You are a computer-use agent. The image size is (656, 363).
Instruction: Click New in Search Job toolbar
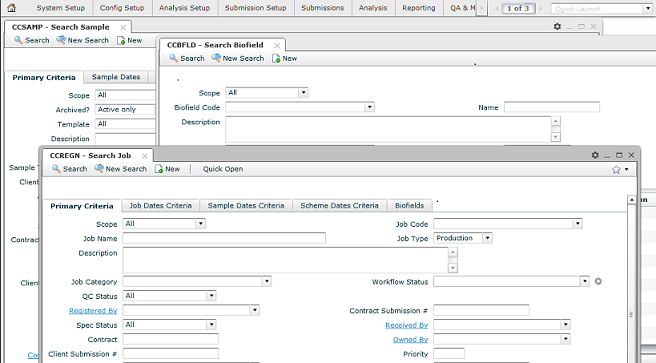pos(167,169)
